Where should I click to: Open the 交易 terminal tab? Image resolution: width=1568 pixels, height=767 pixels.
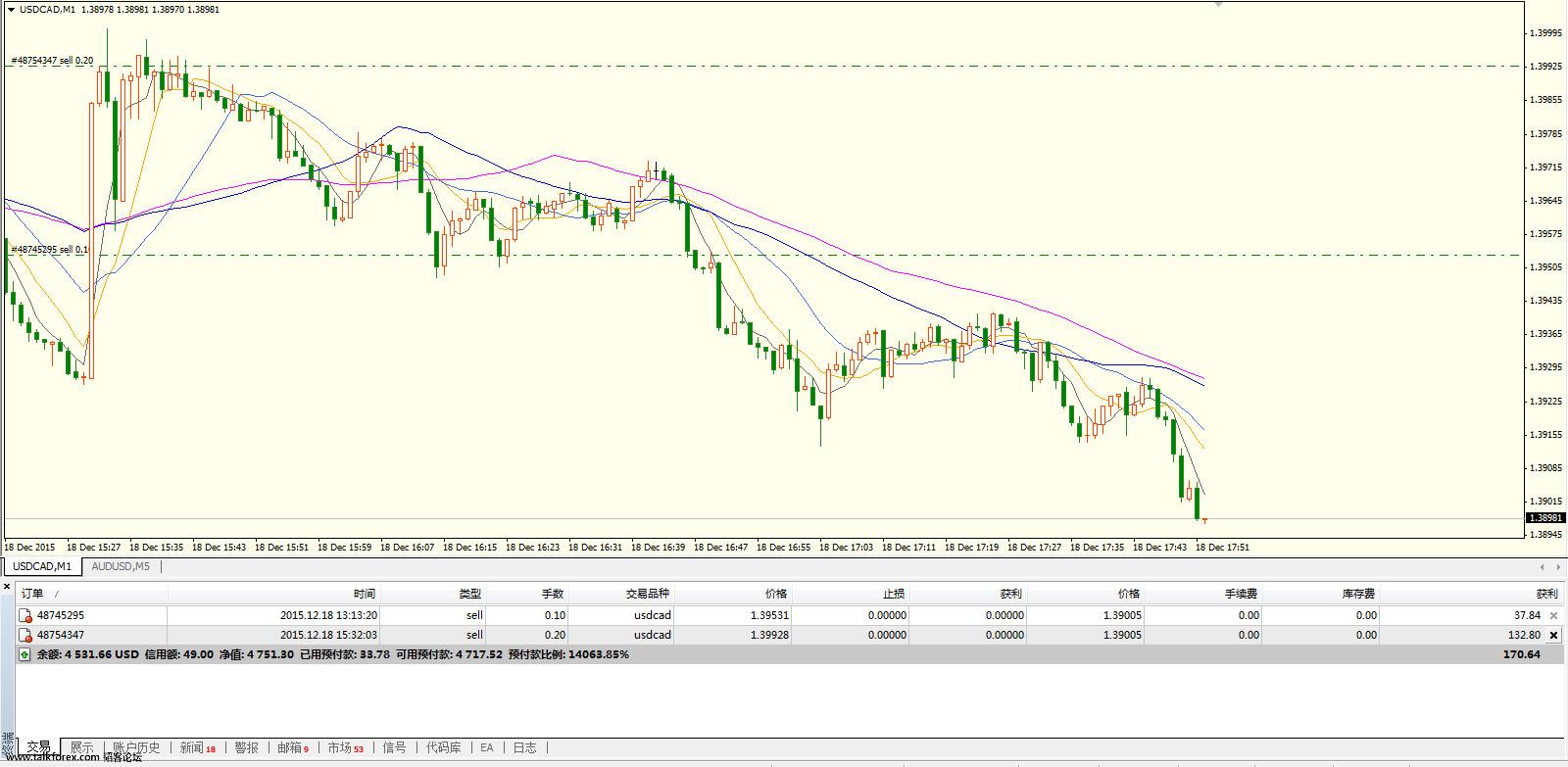click(x=38, y=747)
